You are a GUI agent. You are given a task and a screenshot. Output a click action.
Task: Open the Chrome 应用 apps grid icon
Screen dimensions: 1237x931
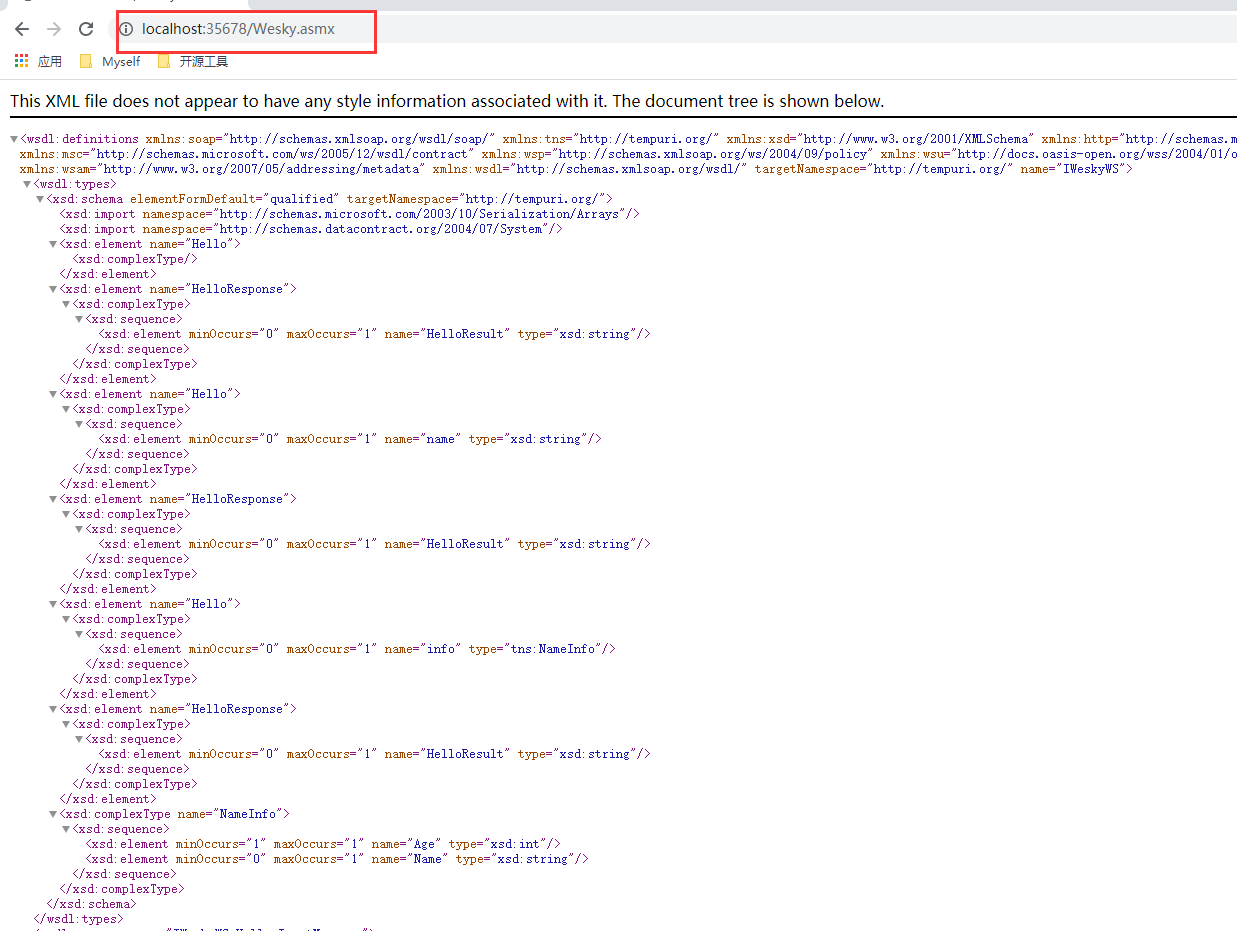coord(20,60)
